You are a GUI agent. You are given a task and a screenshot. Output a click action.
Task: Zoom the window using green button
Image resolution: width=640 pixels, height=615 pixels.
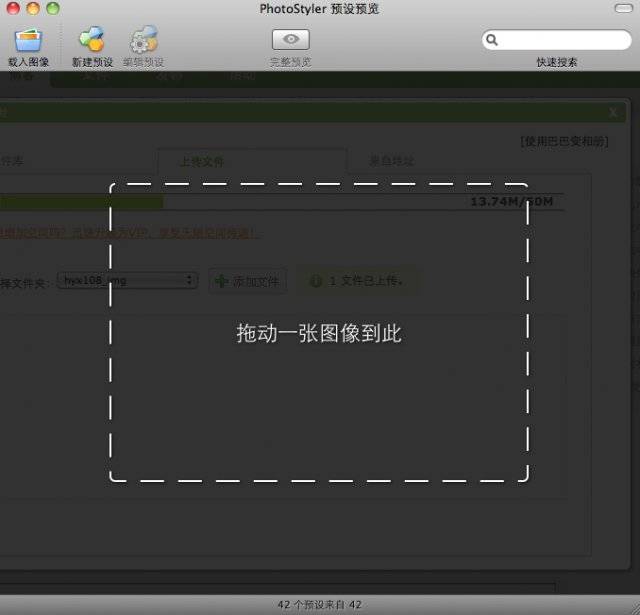[x=52, y=9]
